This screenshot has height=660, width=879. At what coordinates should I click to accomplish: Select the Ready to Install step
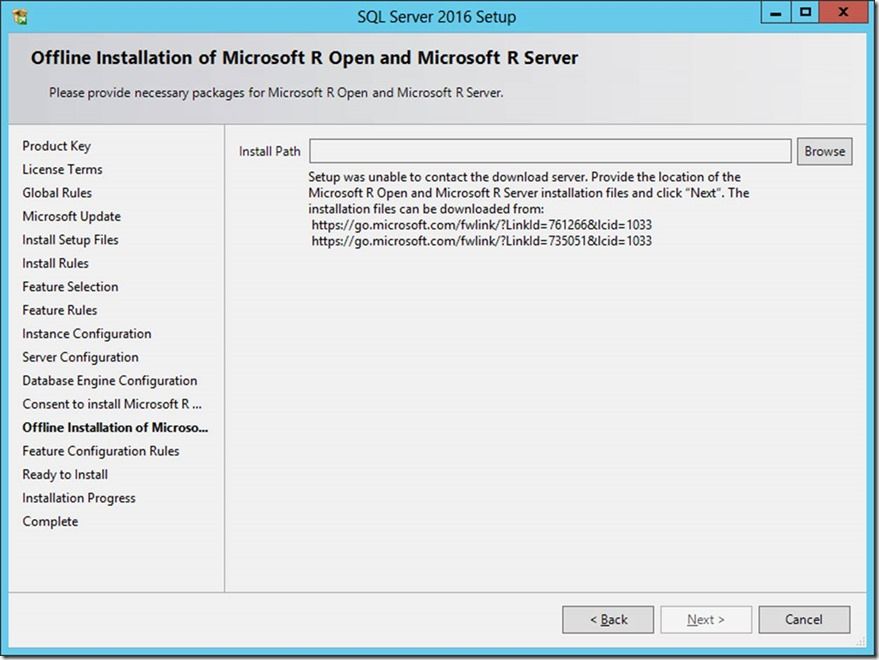[x=65, y=475]
